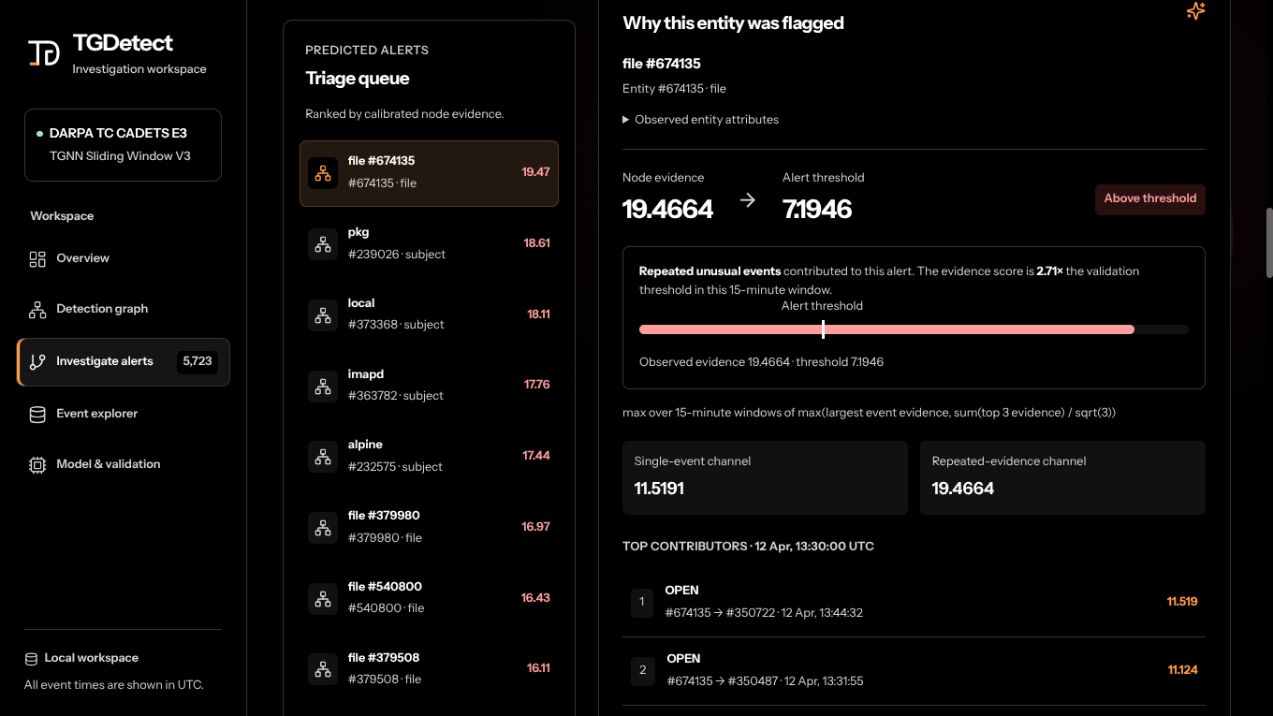
Task: Click node icon beside file #540800
Action: pos(322,598)
